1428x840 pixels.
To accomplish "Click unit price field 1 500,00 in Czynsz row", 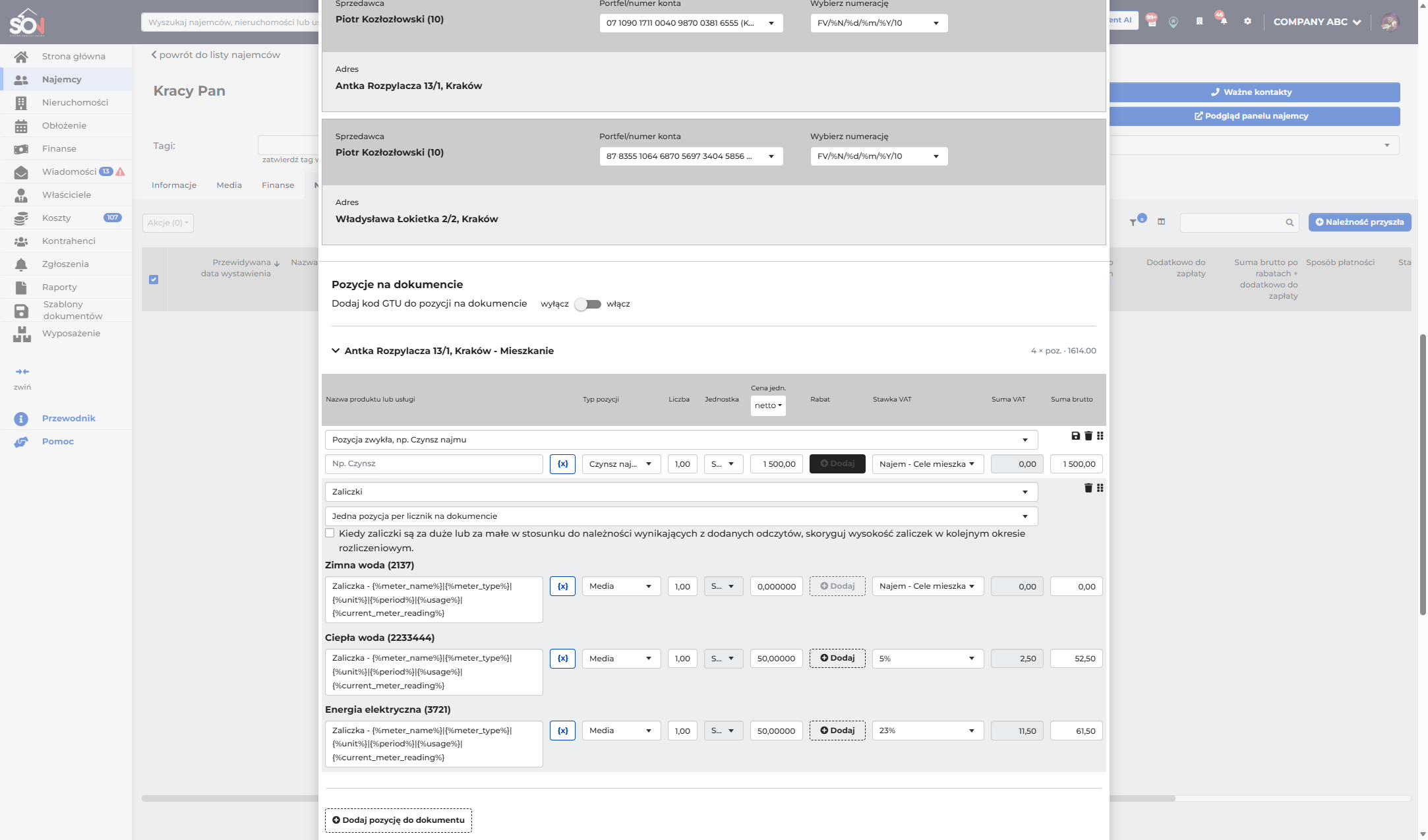I will (x=777, y=464).
